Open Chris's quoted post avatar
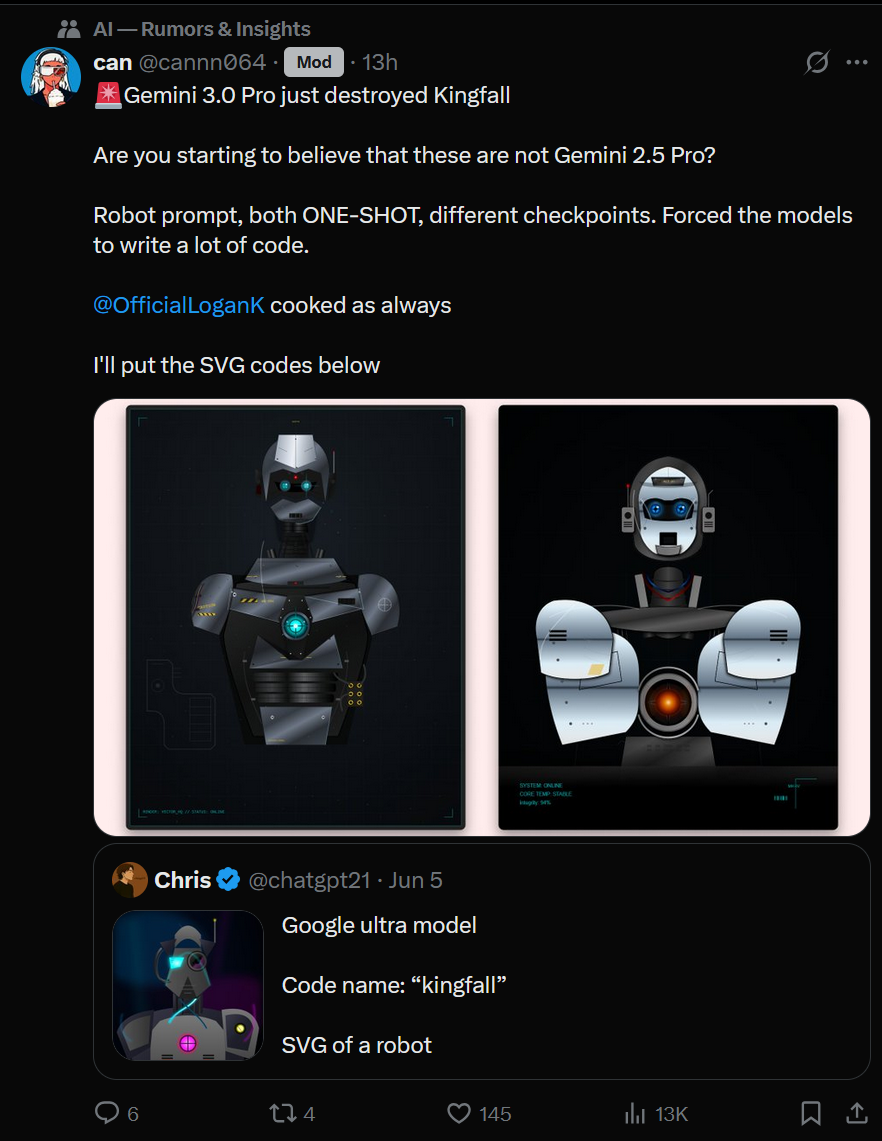The height and width of the screenshot is (1141, 882). coord(130,880)
